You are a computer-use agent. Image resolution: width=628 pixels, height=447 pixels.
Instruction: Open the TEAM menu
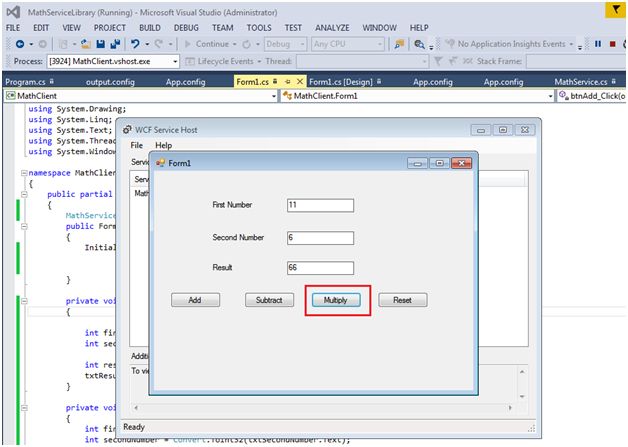click(223, 28)
